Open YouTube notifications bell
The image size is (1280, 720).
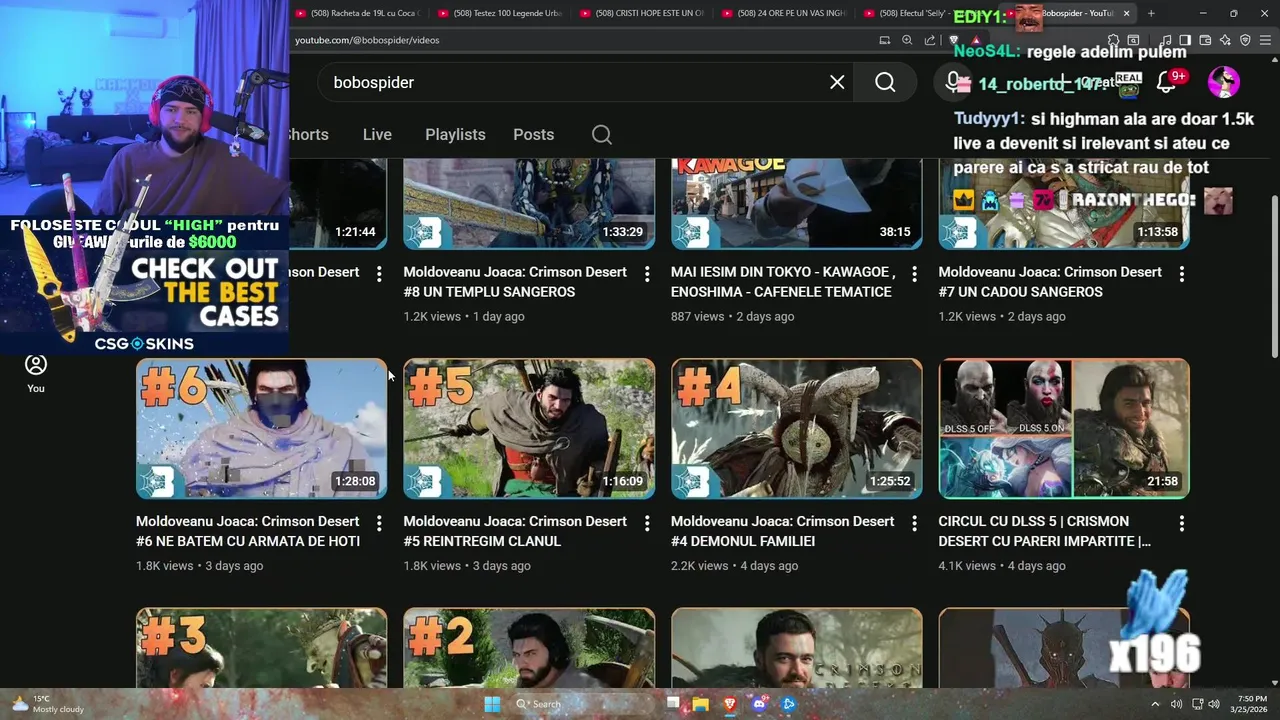coord(1166,82)
